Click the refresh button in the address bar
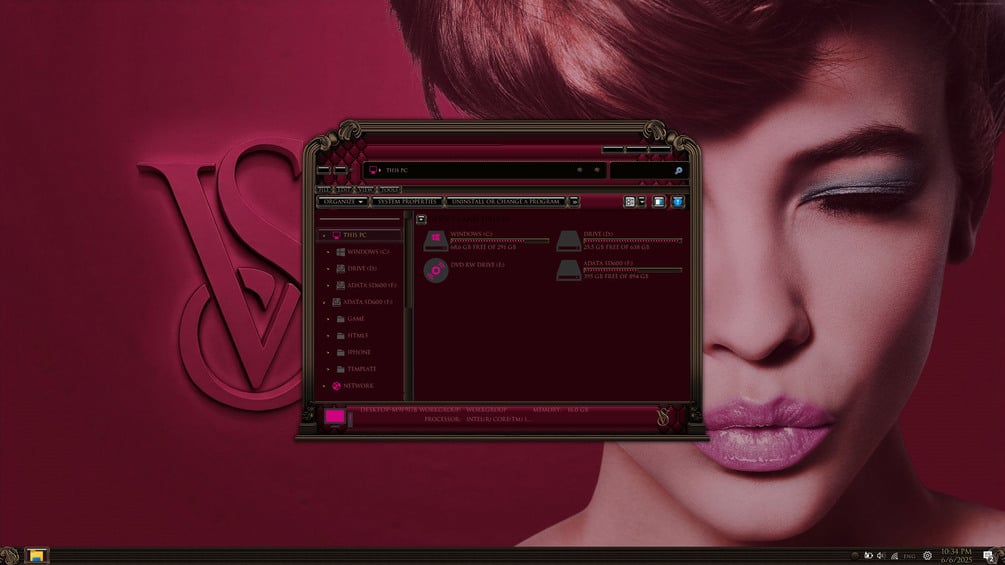 click(597, 170)
